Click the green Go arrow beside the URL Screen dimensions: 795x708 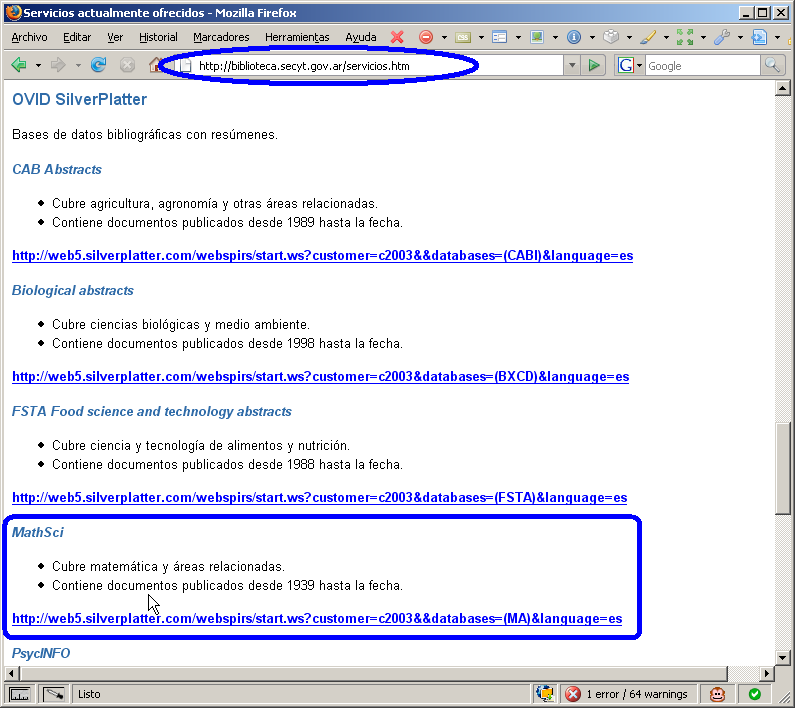coord(595,65)
